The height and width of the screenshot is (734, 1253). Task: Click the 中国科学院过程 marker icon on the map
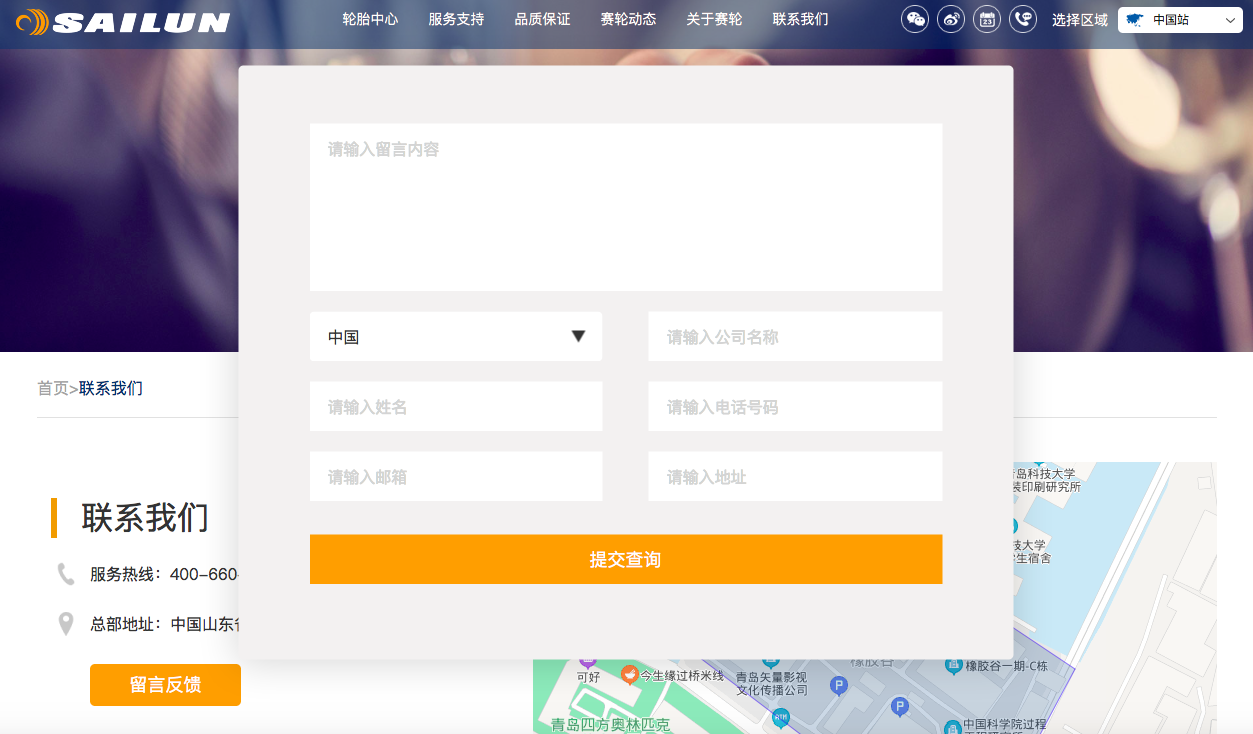click(951, 726)
